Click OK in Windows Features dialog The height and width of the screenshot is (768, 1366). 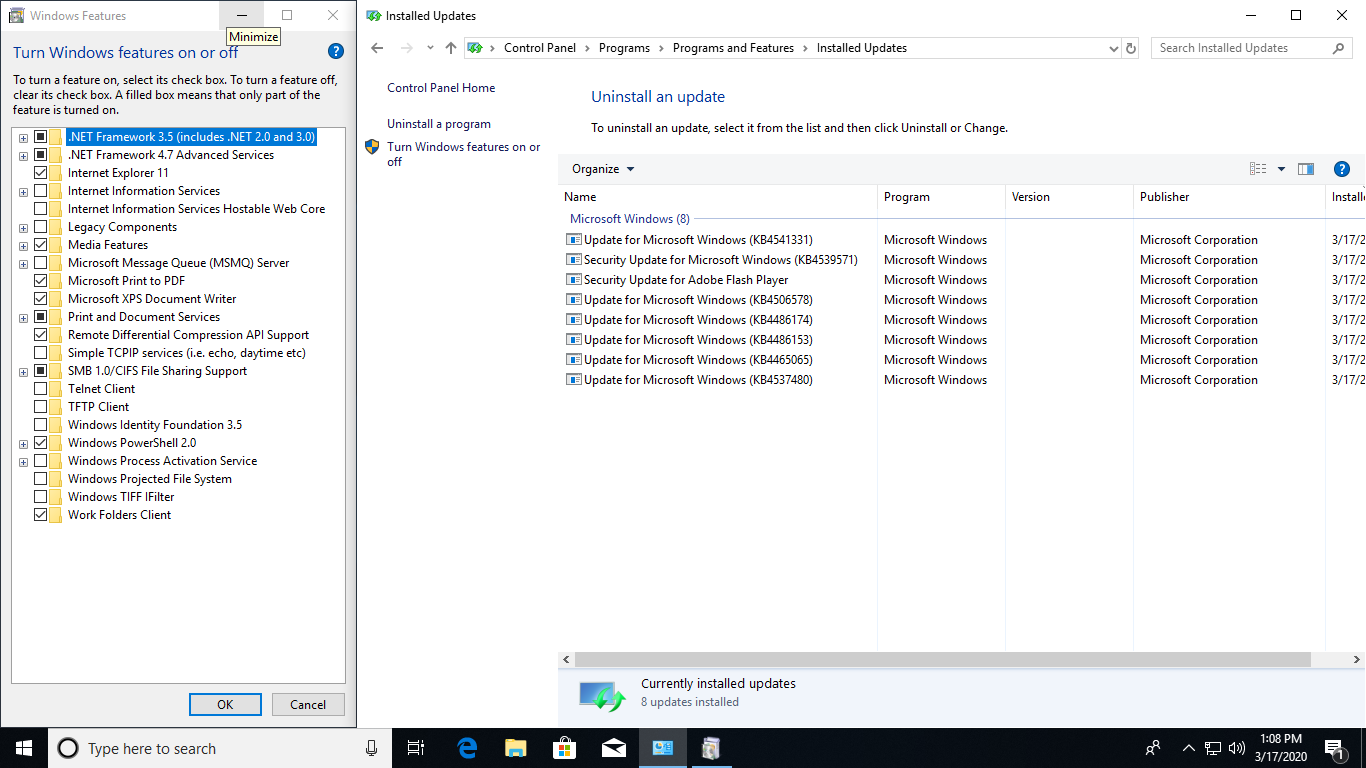(225, 704)
